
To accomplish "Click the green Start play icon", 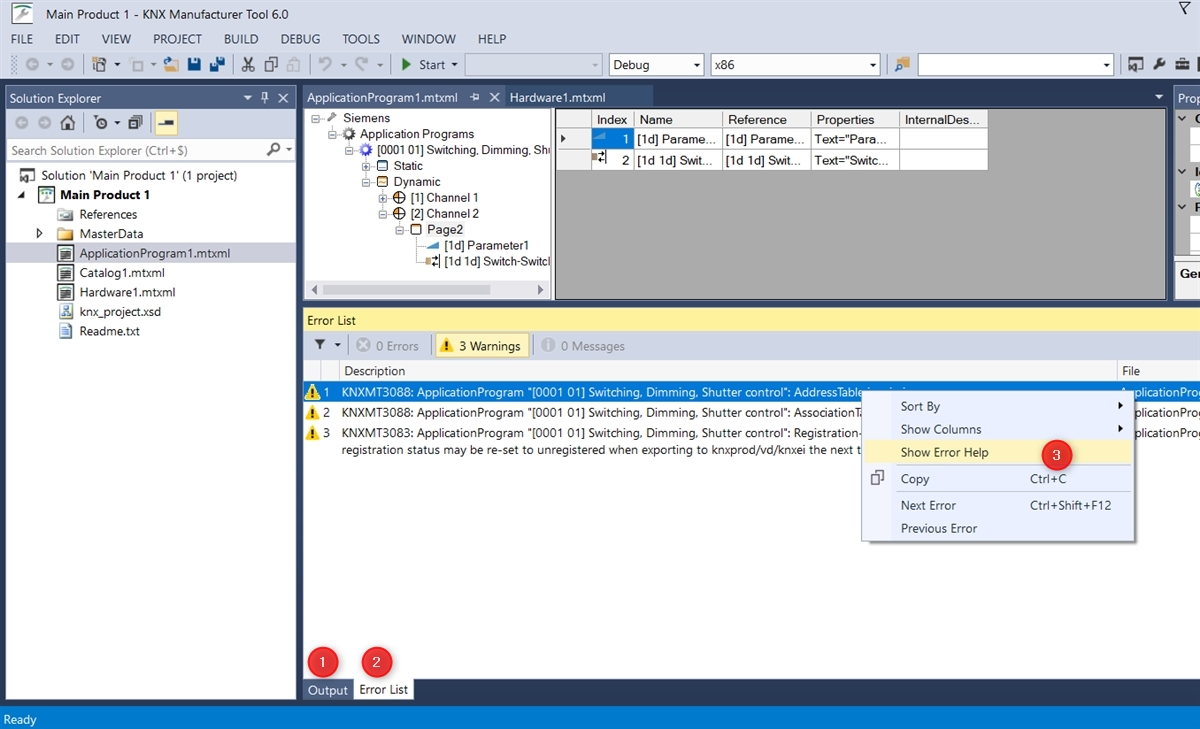I will (406, 64).
